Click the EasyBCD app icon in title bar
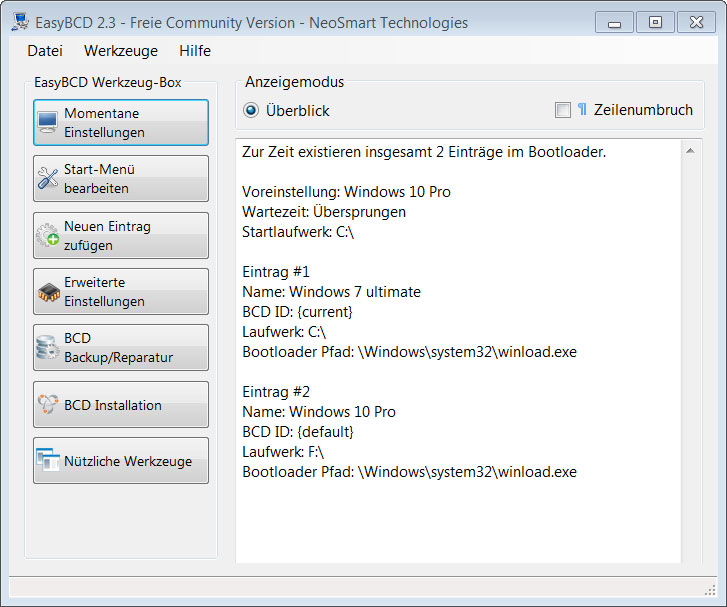Screen dimensions: 727x607 [x=21, y=22]
